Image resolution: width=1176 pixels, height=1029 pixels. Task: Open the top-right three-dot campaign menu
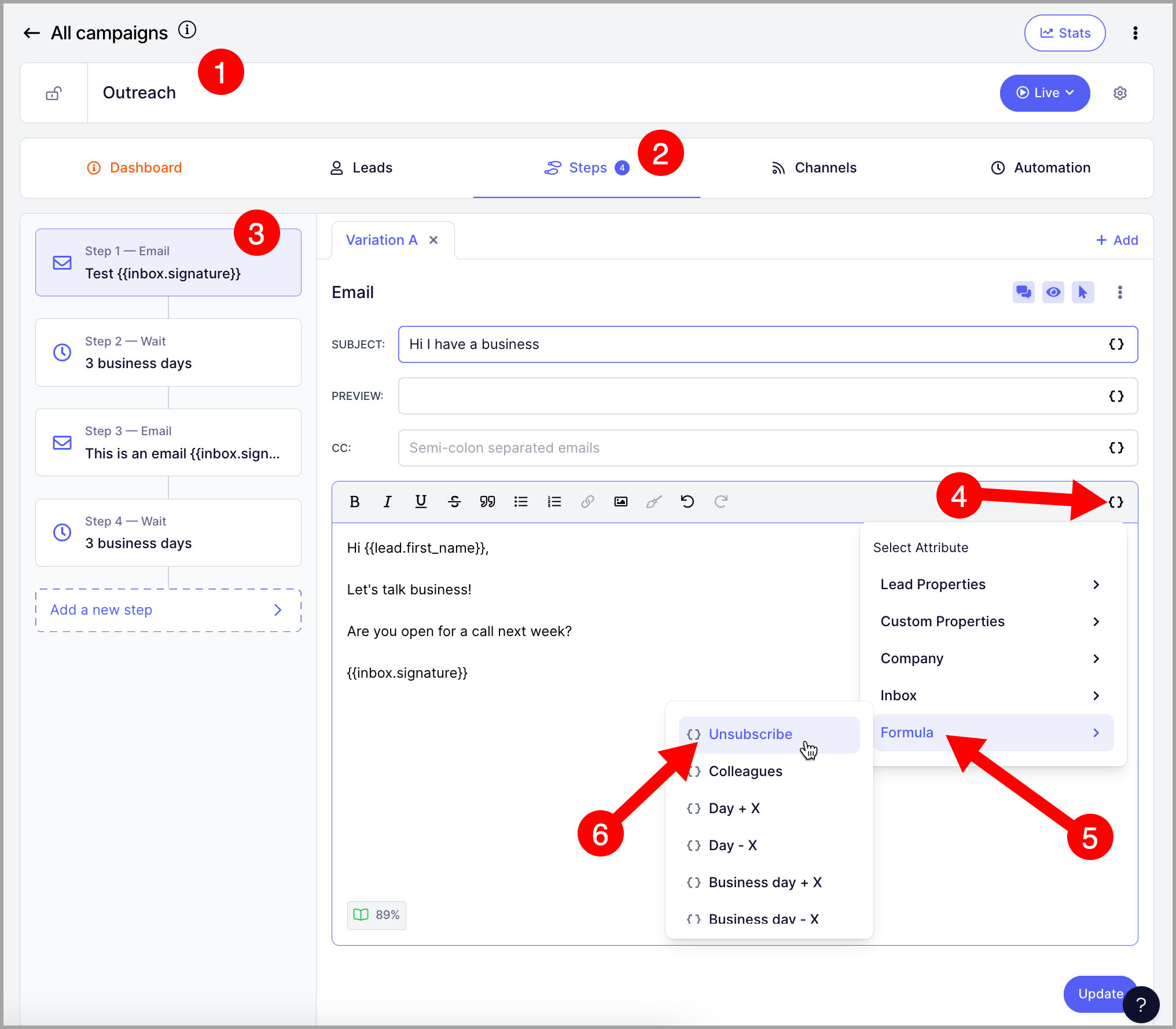point(1135,34)
